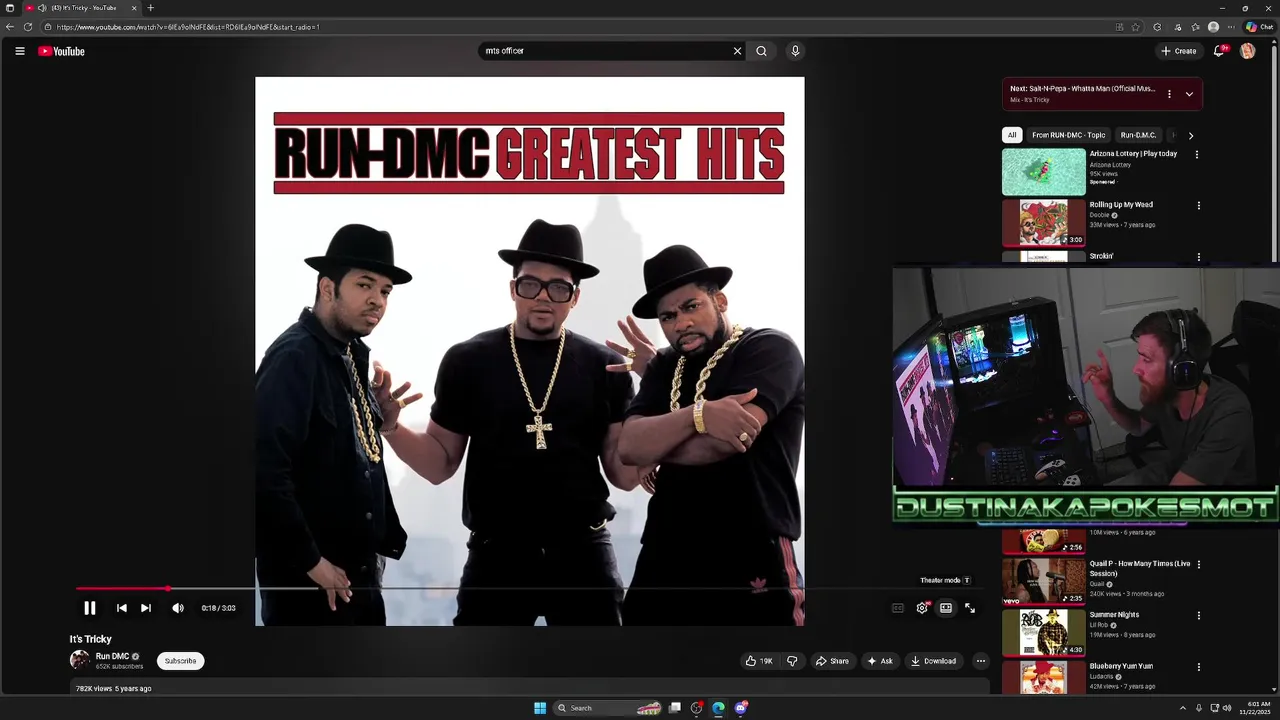Screen dimensions: 1280x720
Task: Subscribe to the Run DMC channel
Action: click(180, 661)
